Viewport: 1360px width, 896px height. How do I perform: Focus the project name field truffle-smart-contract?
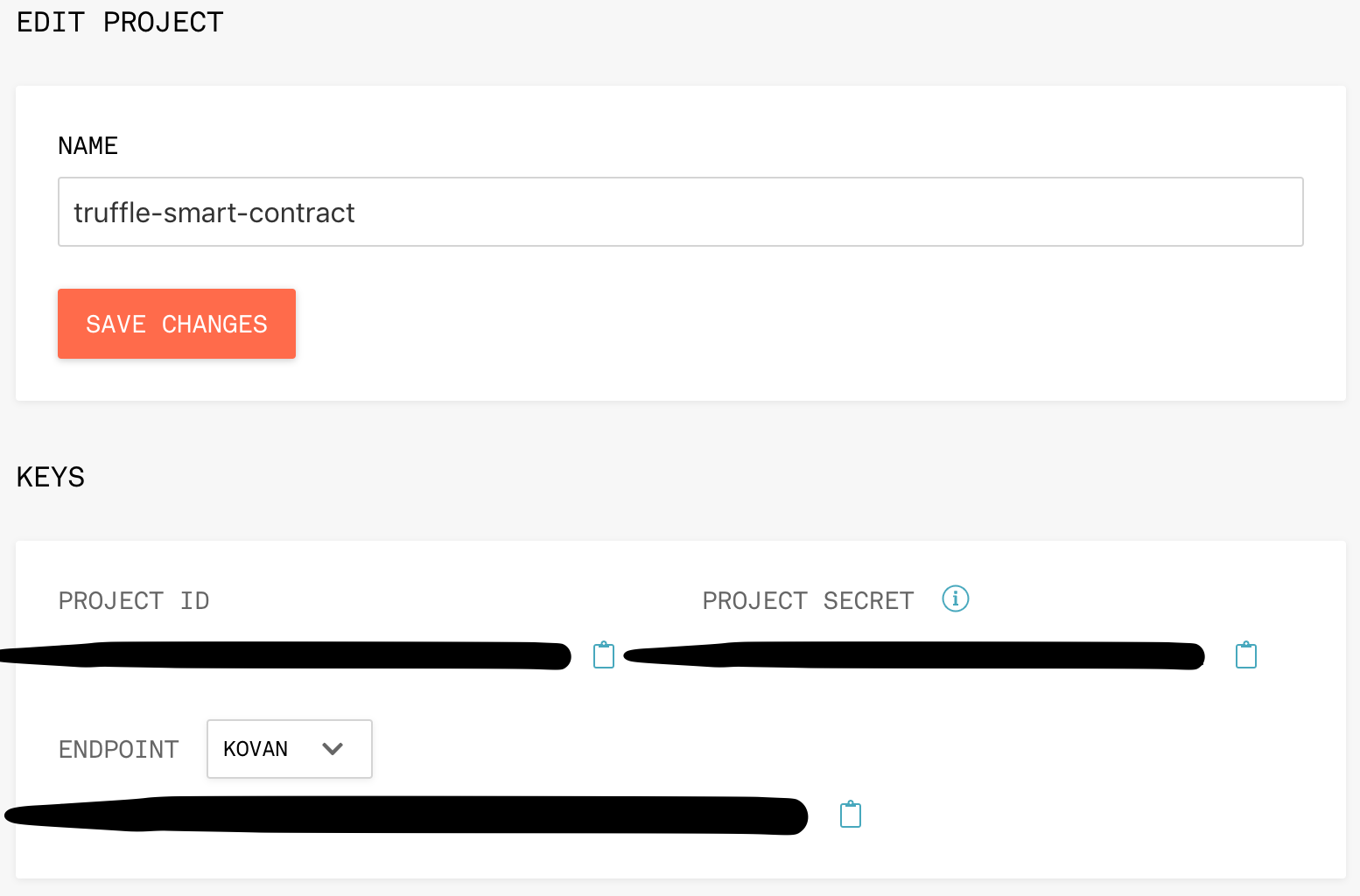click(681, 212)
